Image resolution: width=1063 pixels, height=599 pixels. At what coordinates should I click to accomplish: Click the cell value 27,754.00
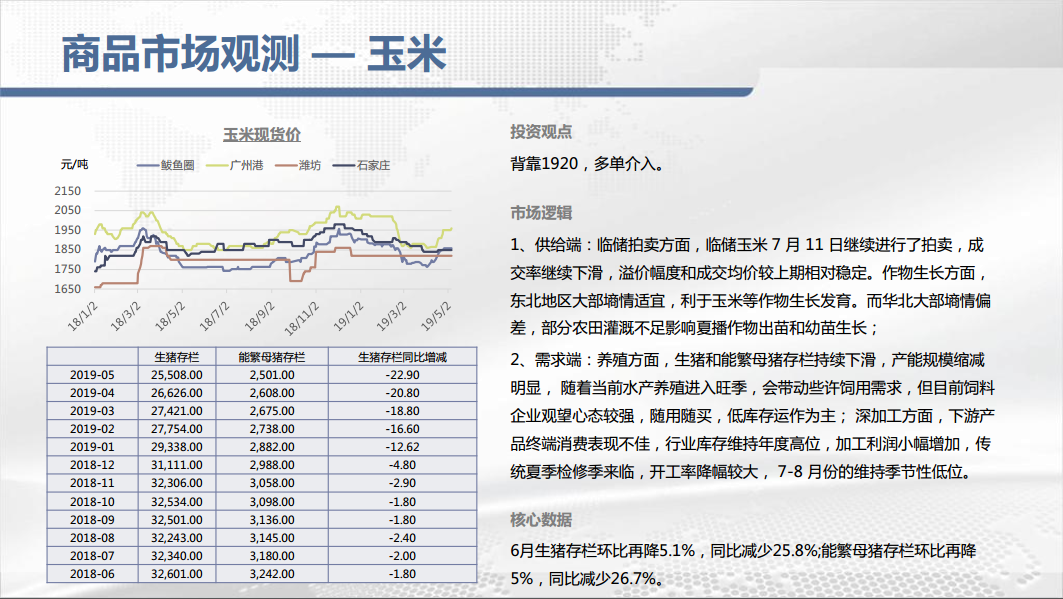(177, 429)
